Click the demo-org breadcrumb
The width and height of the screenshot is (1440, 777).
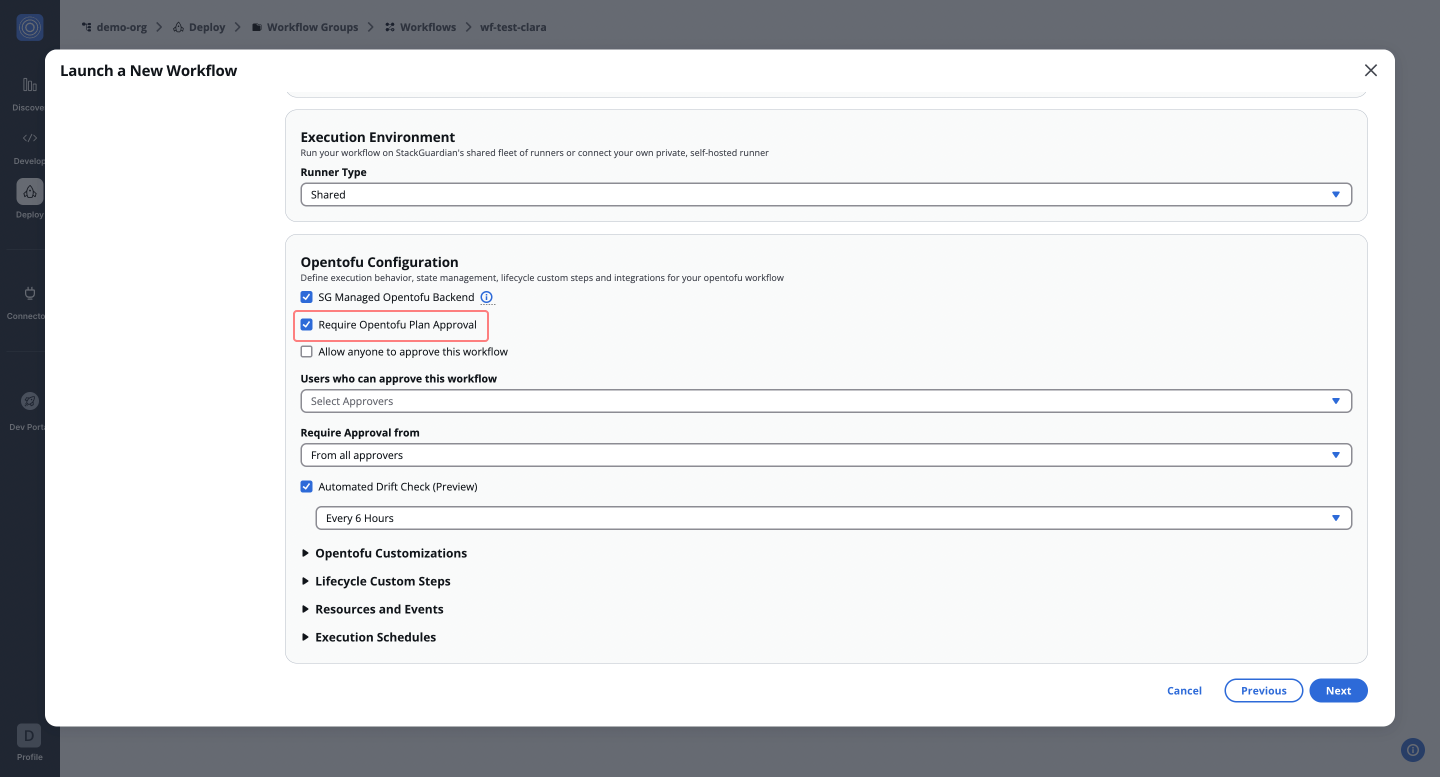click(x=114, y=27)
